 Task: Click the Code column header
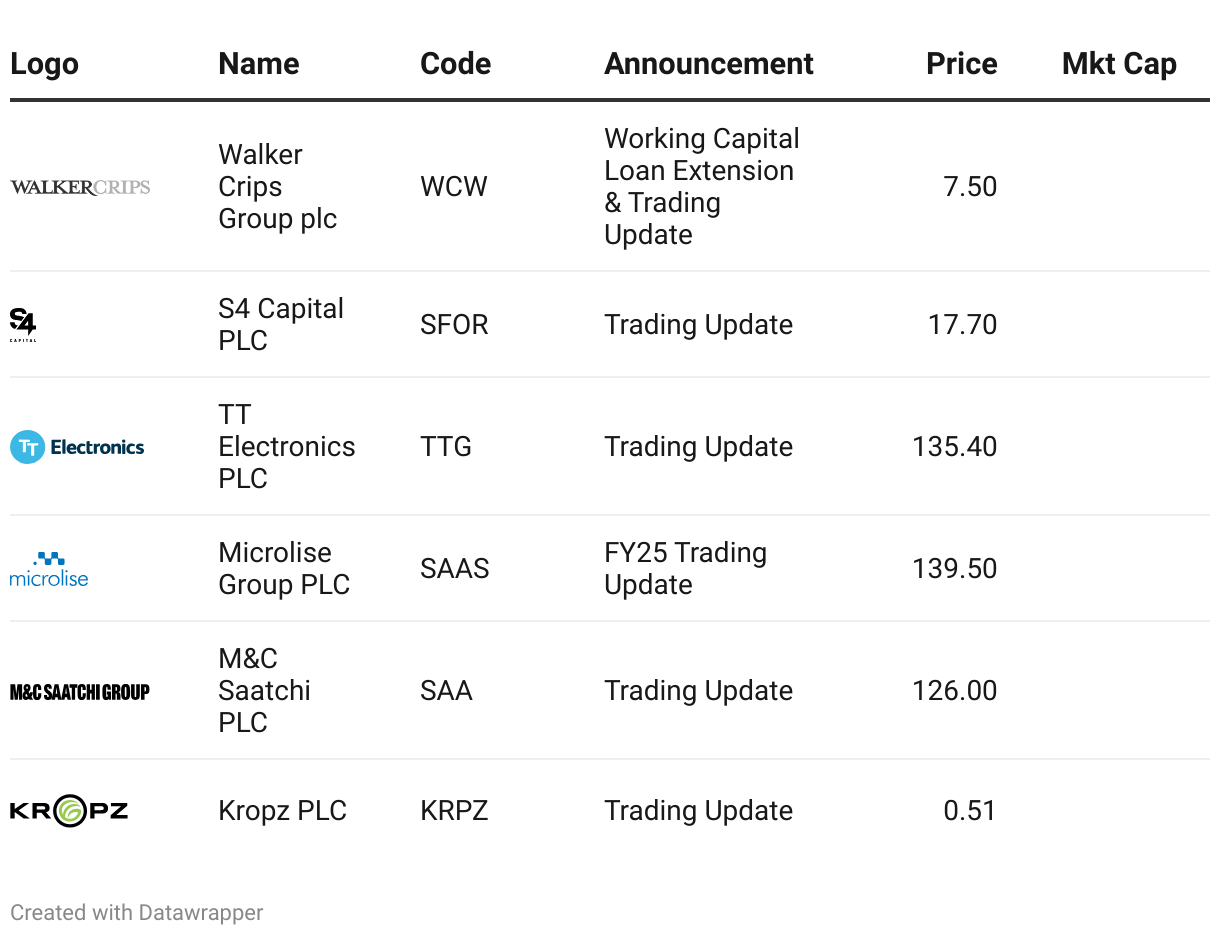coord(456,64)
